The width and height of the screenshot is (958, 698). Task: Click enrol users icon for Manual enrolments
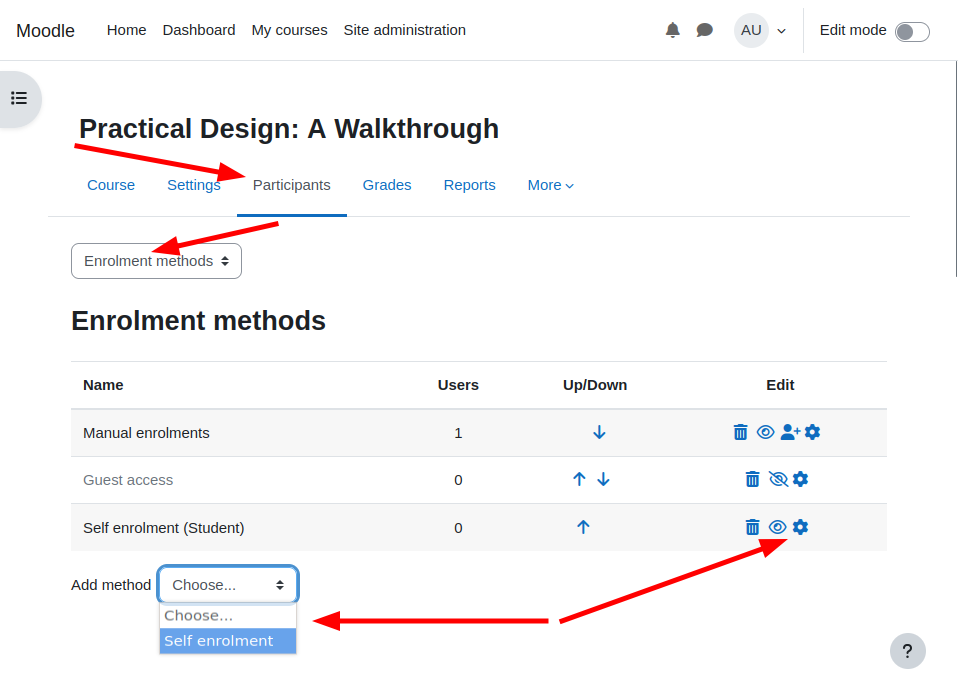point(790,432)
